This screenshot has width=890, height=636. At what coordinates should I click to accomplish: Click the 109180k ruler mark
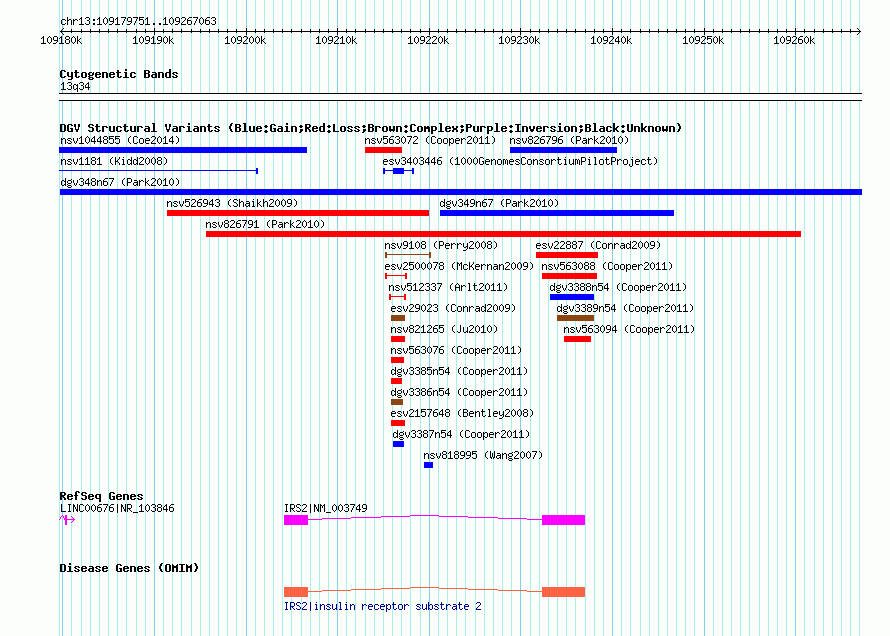[x=61, y=40]
